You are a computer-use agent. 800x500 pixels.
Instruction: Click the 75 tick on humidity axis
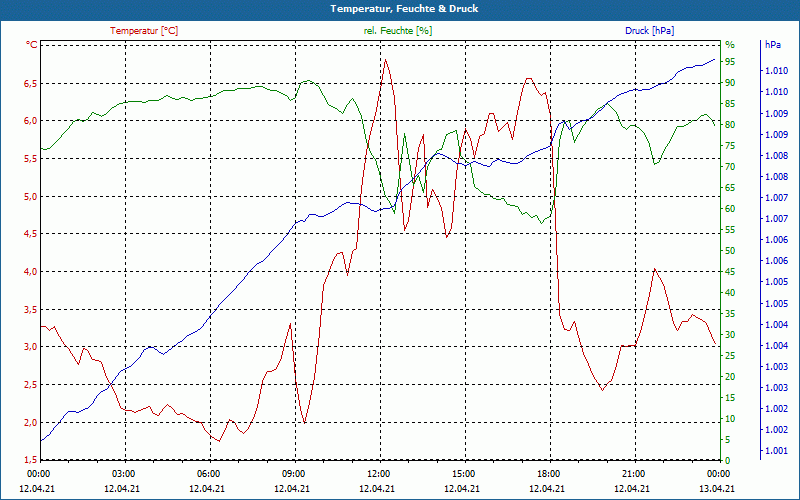[x=730, y=145]
